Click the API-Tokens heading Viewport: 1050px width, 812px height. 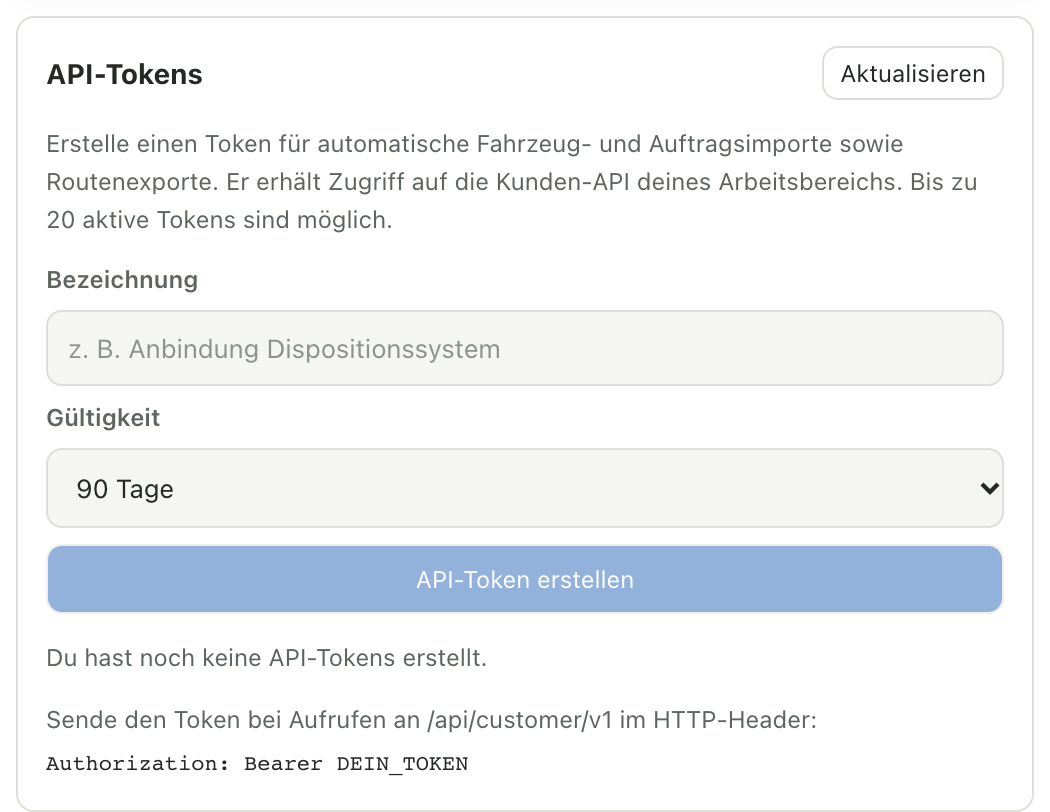(x=125, y=74)
